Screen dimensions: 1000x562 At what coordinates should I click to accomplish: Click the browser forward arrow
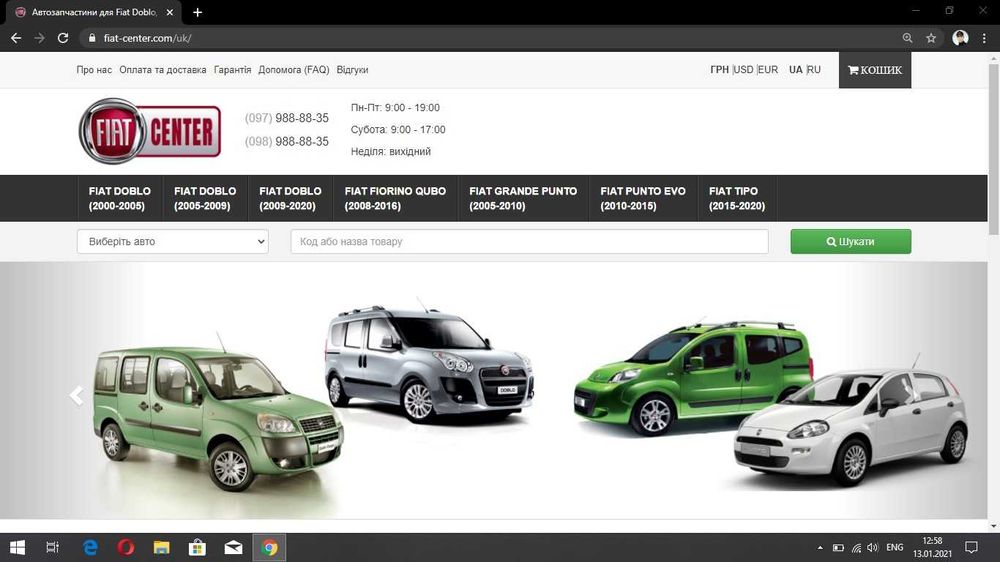coord(40,38)
